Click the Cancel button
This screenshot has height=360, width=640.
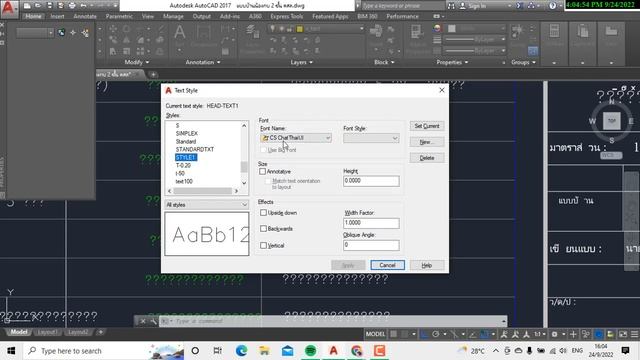(387, 265)
